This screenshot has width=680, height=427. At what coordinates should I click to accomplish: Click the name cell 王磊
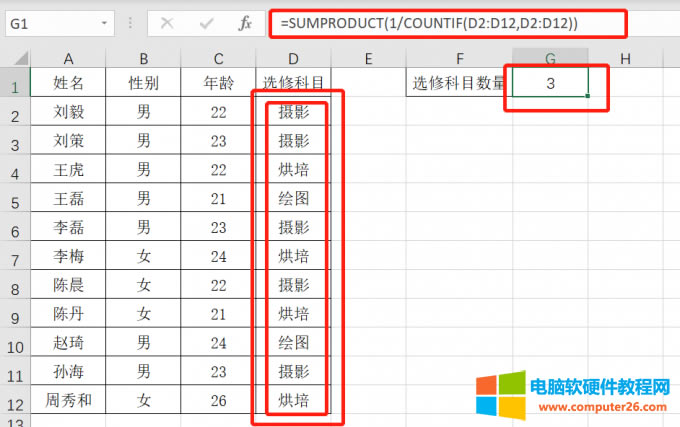click(x=68, y=199)
